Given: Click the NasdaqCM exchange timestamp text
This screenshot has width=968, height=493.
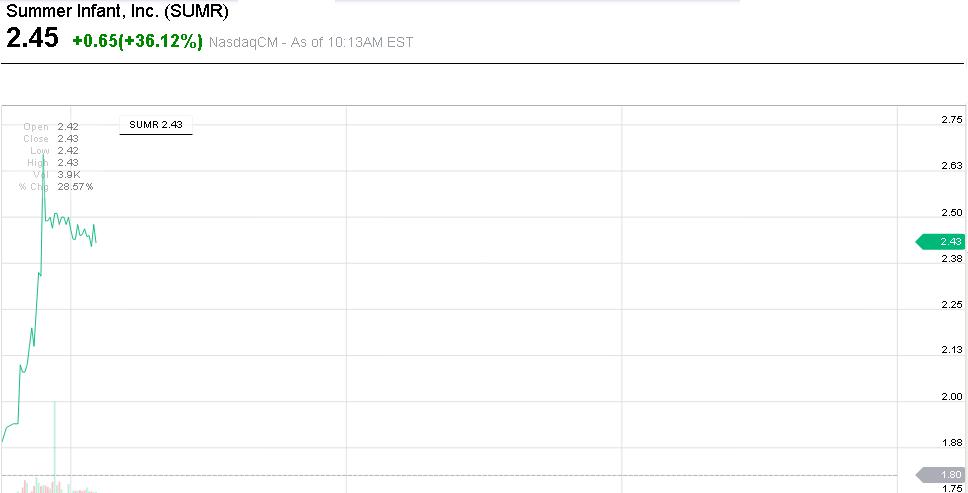Looking at the screenshot, I should click(310, 42).
